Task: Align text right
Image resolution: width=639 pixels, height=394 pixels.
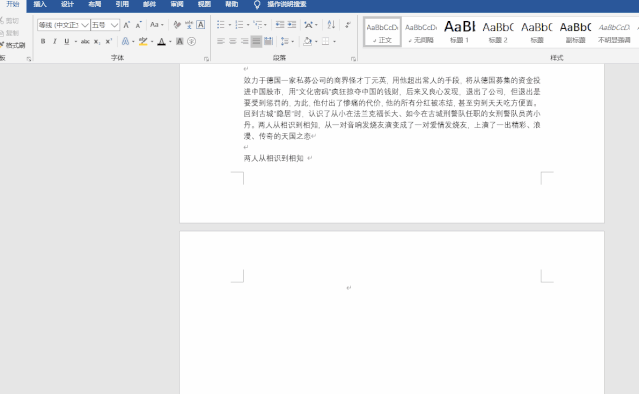Action: click(x=244, y=41)
